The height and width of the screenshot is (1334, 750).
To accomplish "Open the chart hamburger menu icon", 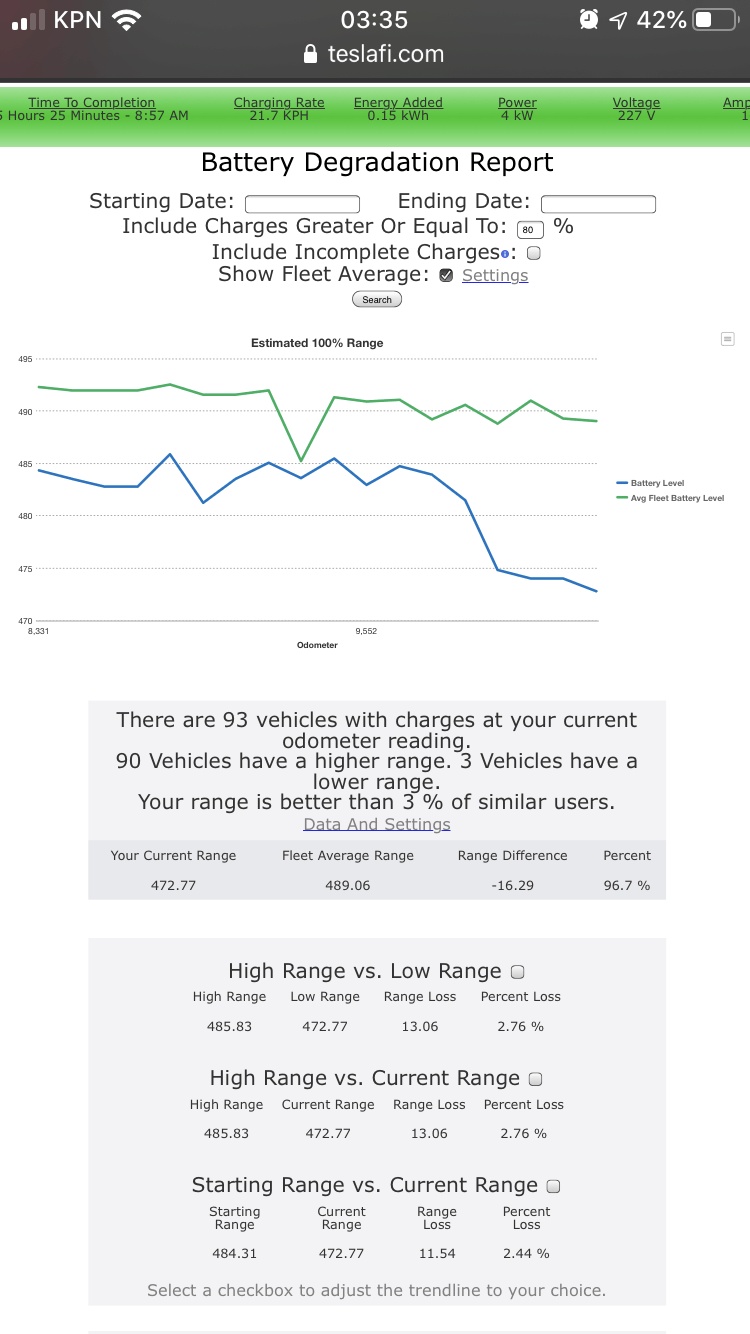I will [727, 339].
